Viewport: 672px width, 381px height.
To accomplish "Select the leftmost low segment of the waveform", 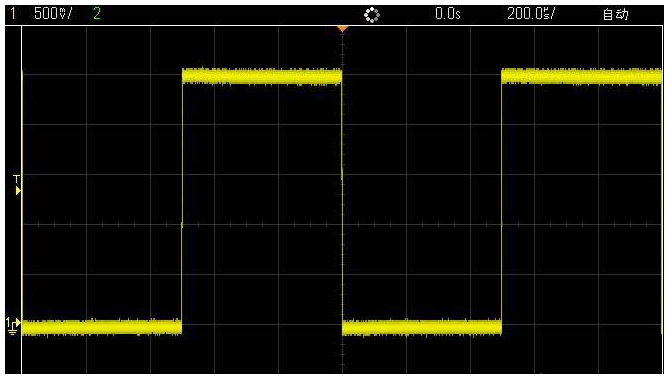I will pyautogui.click(x=102, y=327).
